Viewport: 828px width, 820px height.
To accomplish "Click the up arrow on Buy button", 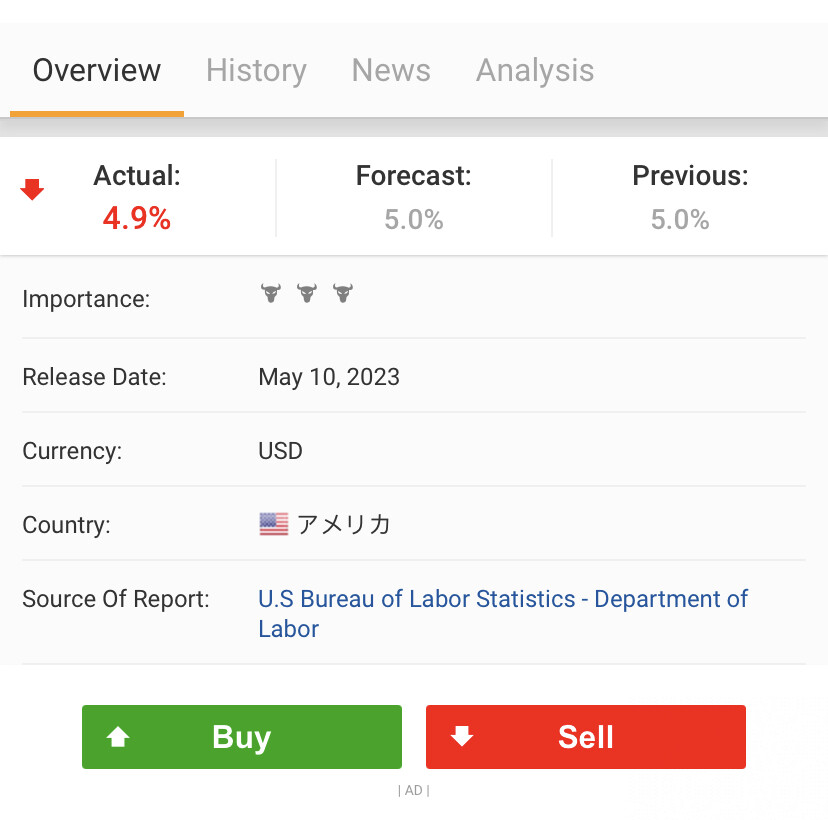I will tap(118, 737).
